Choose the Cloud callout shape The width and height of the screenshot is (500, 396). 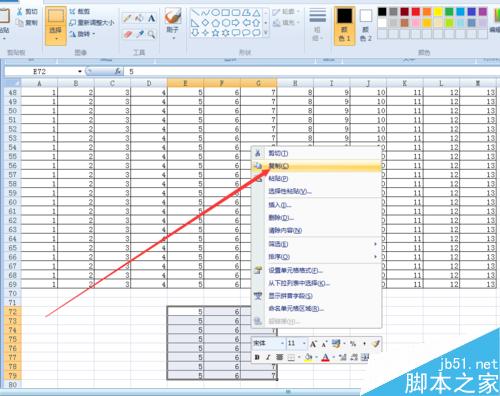pyautogui.click(x=256, y=33)
